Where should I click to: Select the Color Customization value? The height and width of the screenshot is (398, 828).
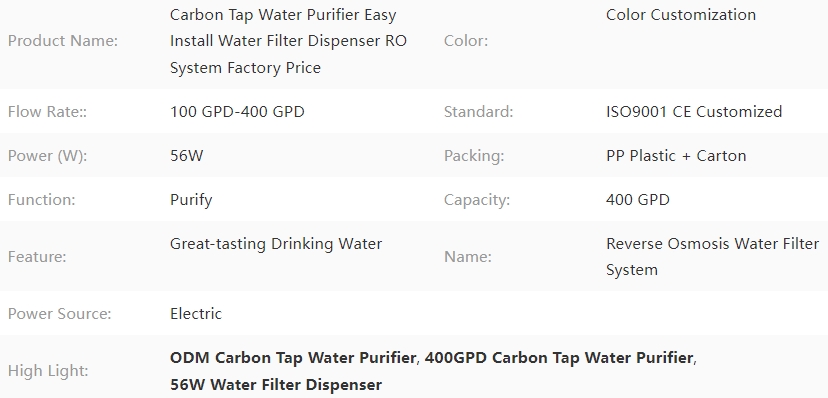point(681,14)
